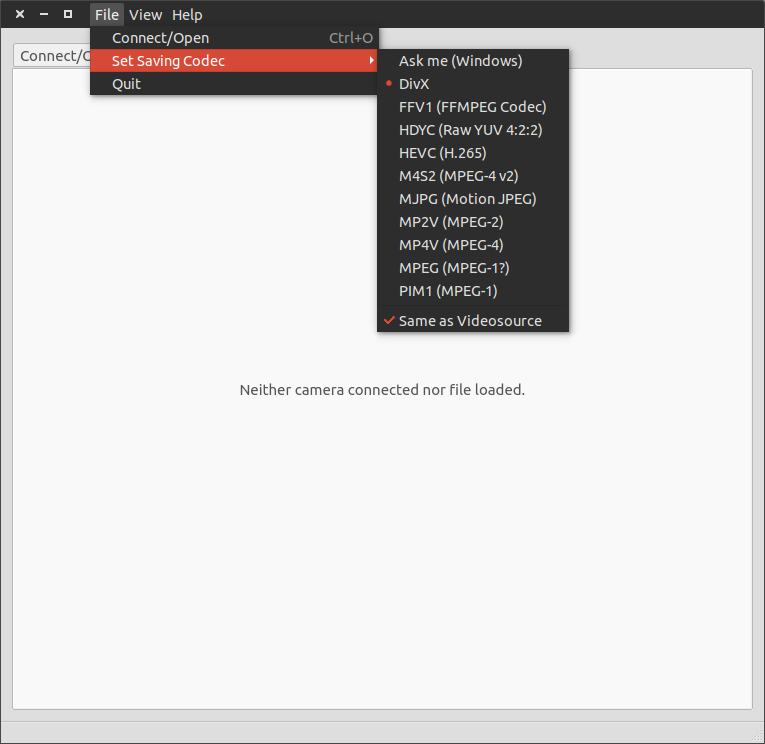Select HDYC (Raw YUV 4:2:2) codec
Image resolution: width=765 pixels, height=744 pixels.
tap(473, 130)
